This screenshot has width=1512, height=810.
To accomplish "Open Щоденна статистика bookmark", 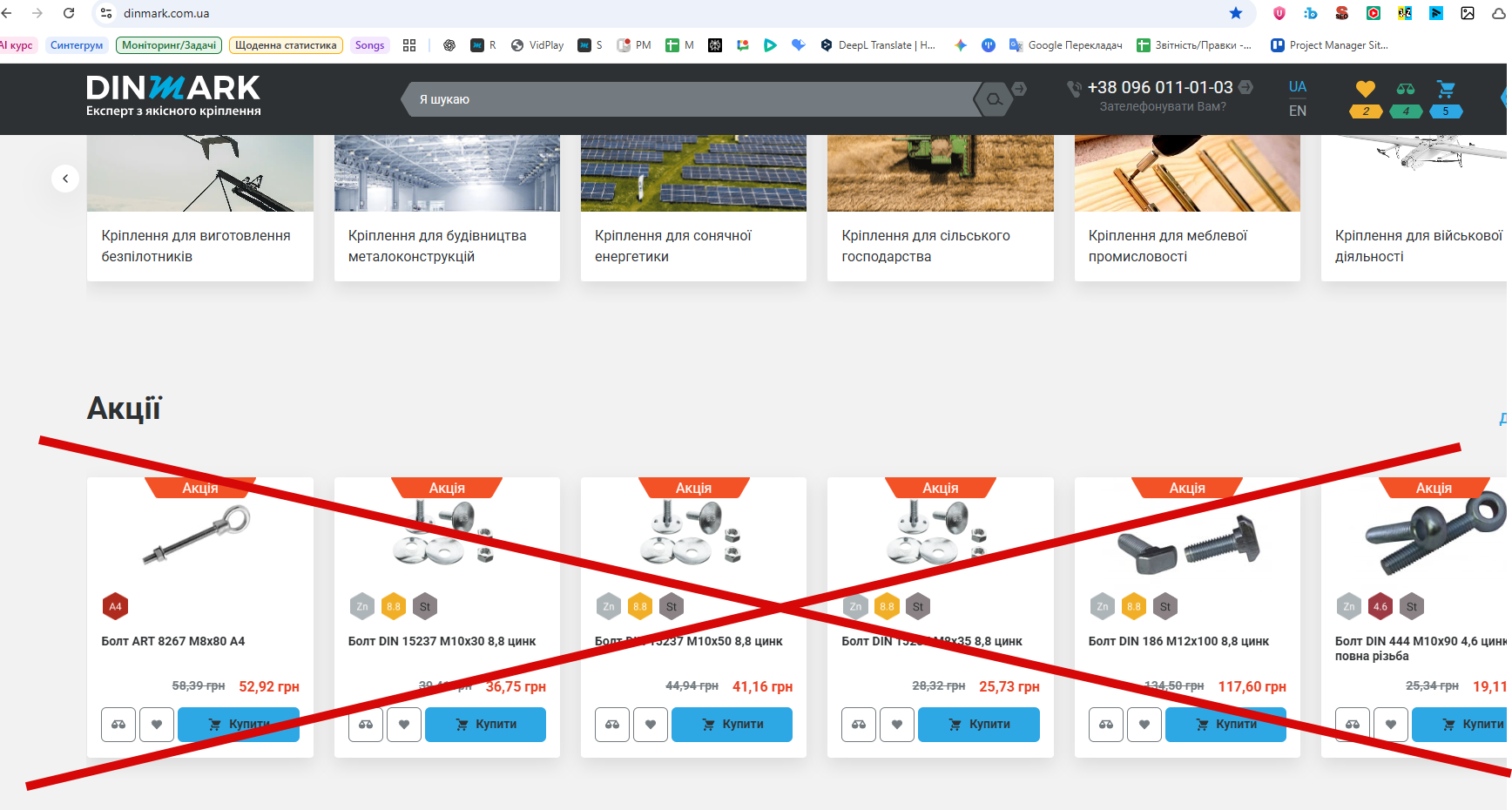I will (x=286, y=45).
